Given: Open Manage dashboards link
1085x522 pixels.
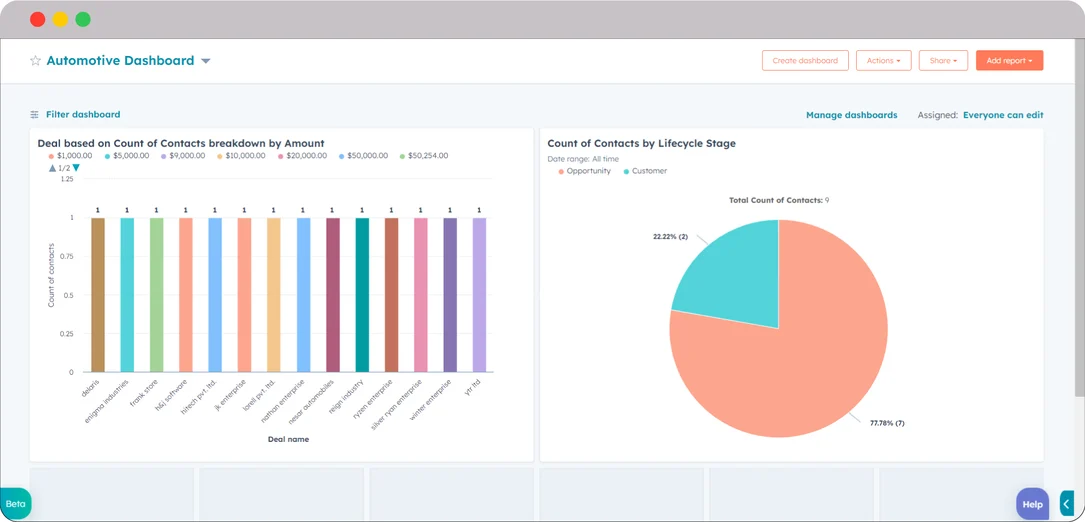Looking at the screenshot, I should point(851,115).
